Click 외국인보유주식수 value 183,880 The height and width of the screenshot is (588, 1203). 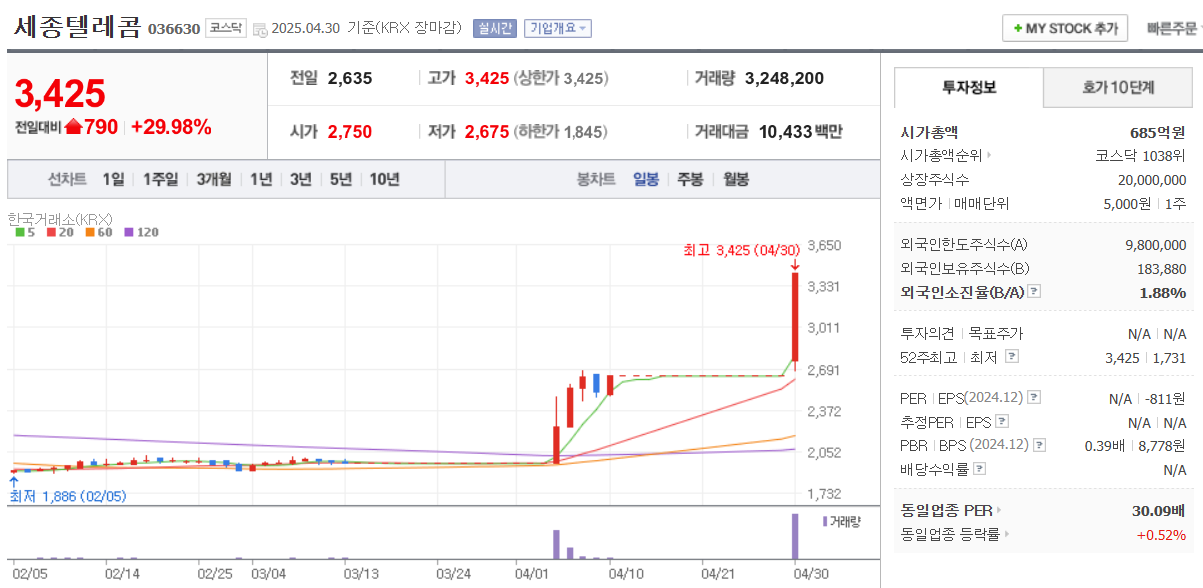[x=1161, y=269]
